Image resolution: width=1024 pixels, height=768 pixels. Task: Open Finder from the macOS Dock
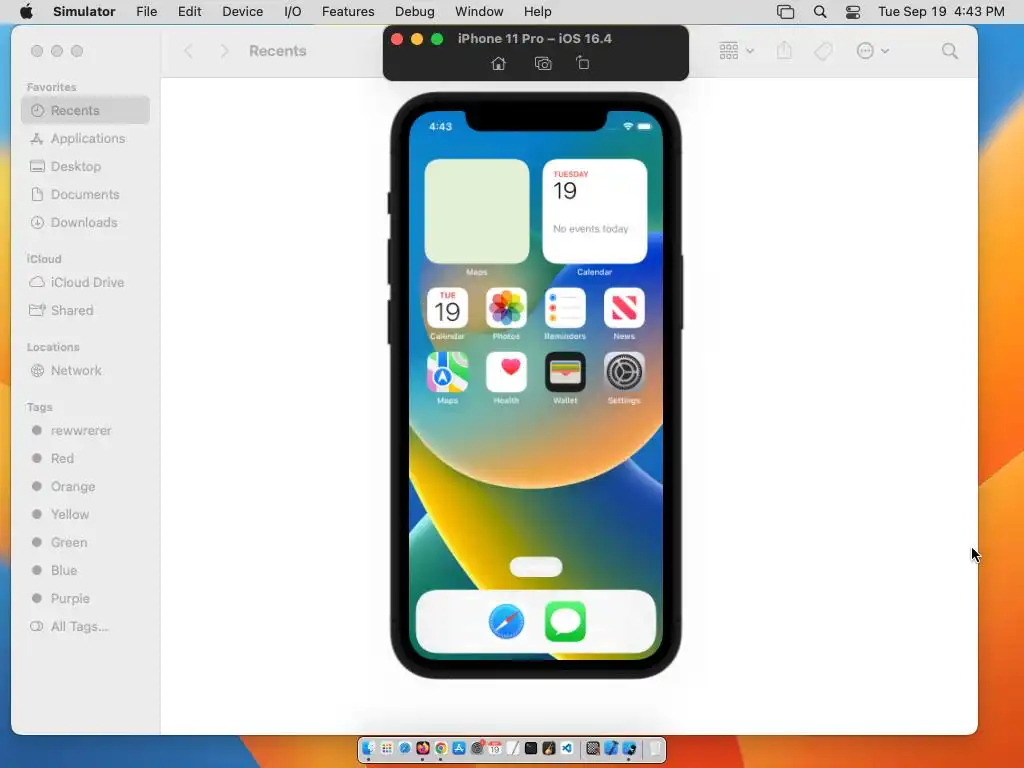(368, 748)
